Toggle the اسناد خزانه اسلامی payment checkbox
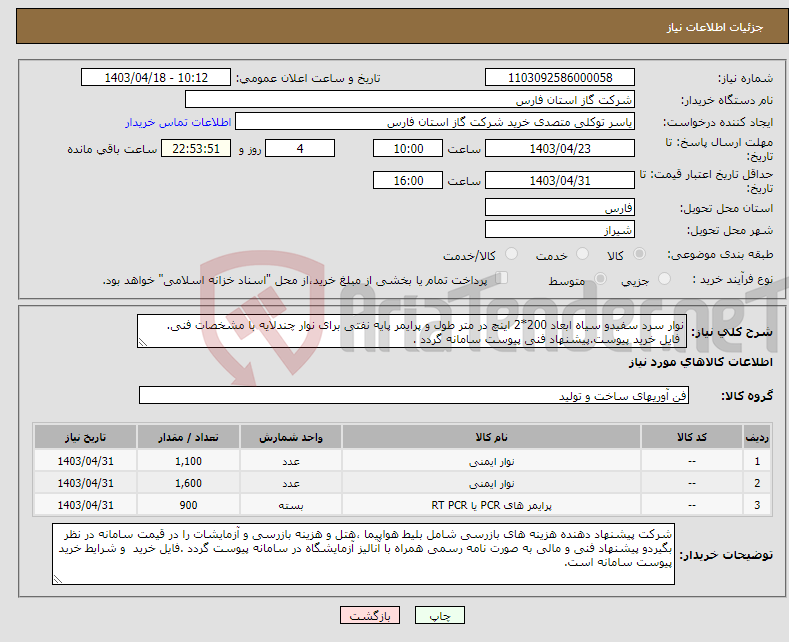 (x=502, y=278)
